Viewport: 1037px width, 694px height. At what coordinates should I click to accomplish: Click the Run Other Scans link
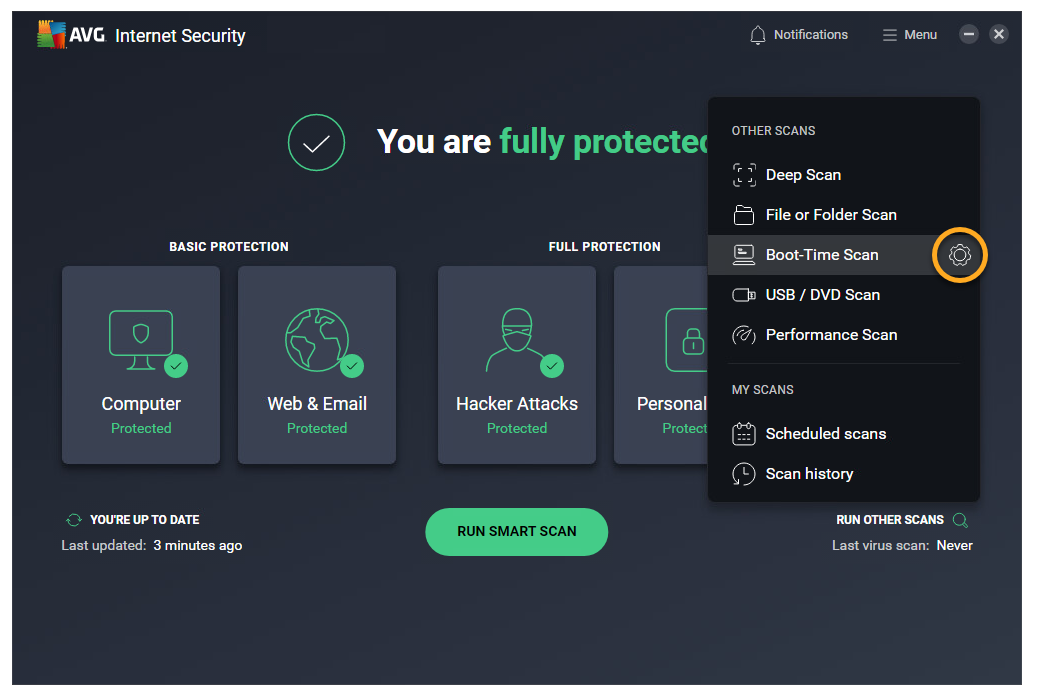889,520
